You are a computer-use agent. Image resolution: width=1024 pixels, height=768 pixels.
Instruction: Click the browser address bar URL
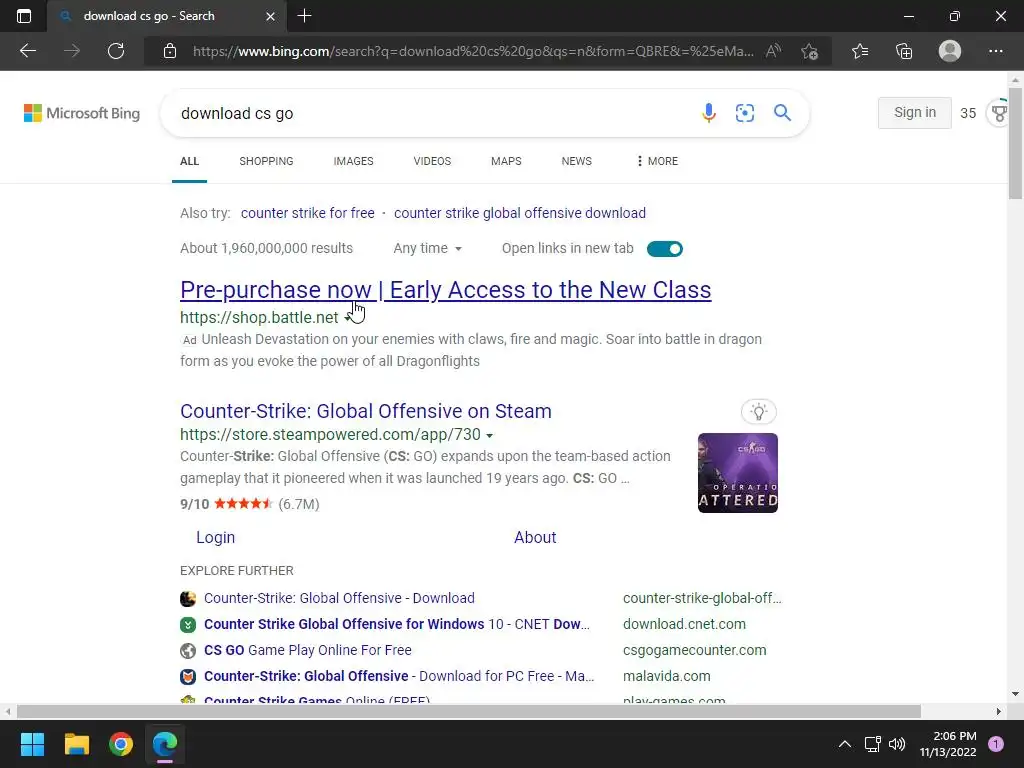pos(473,51)
